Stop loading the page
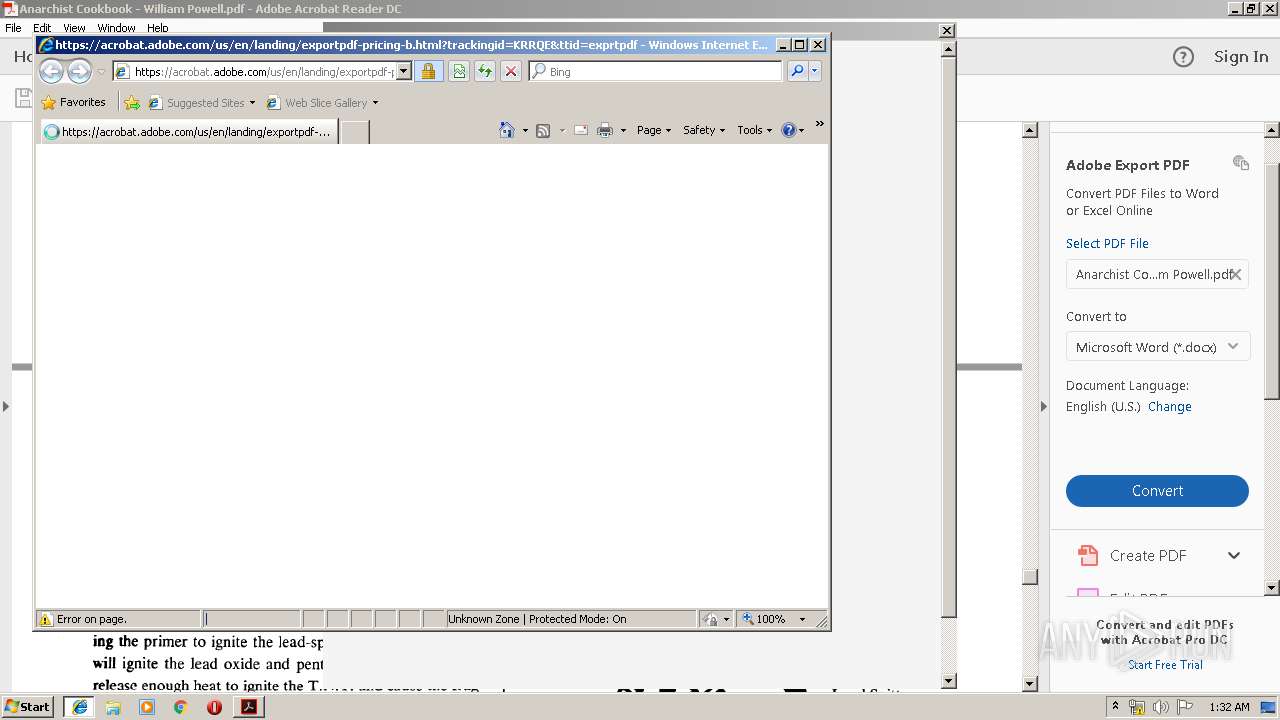Screen dimensions: 1280x720 click(x=511, y=71)
